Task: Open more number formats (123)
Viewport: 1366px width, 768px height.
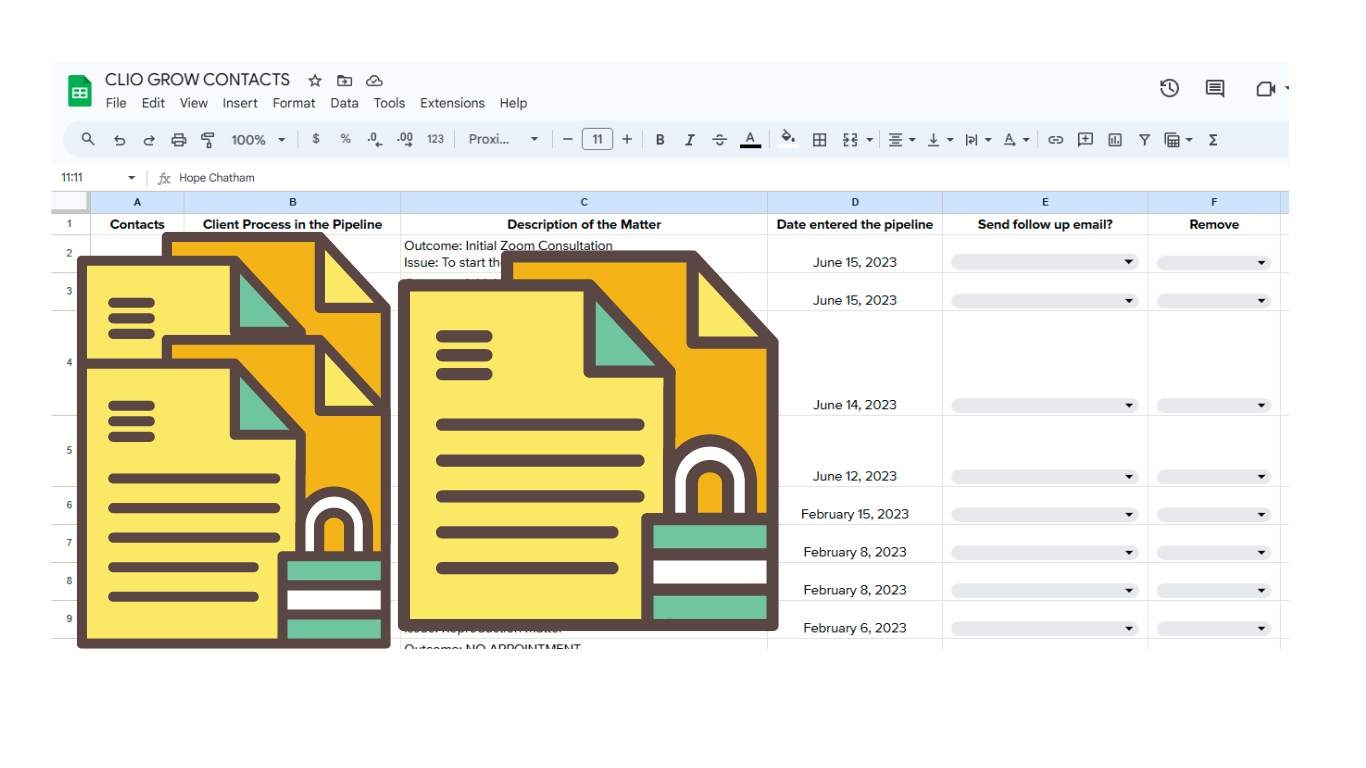Action: [435, 140]
